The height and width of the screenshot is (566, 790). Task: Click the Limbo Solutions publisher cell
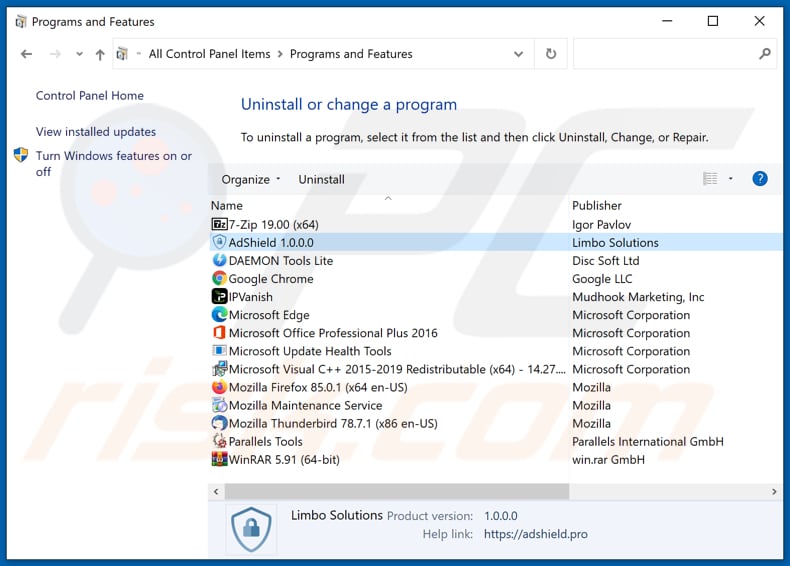pos(615,242)
